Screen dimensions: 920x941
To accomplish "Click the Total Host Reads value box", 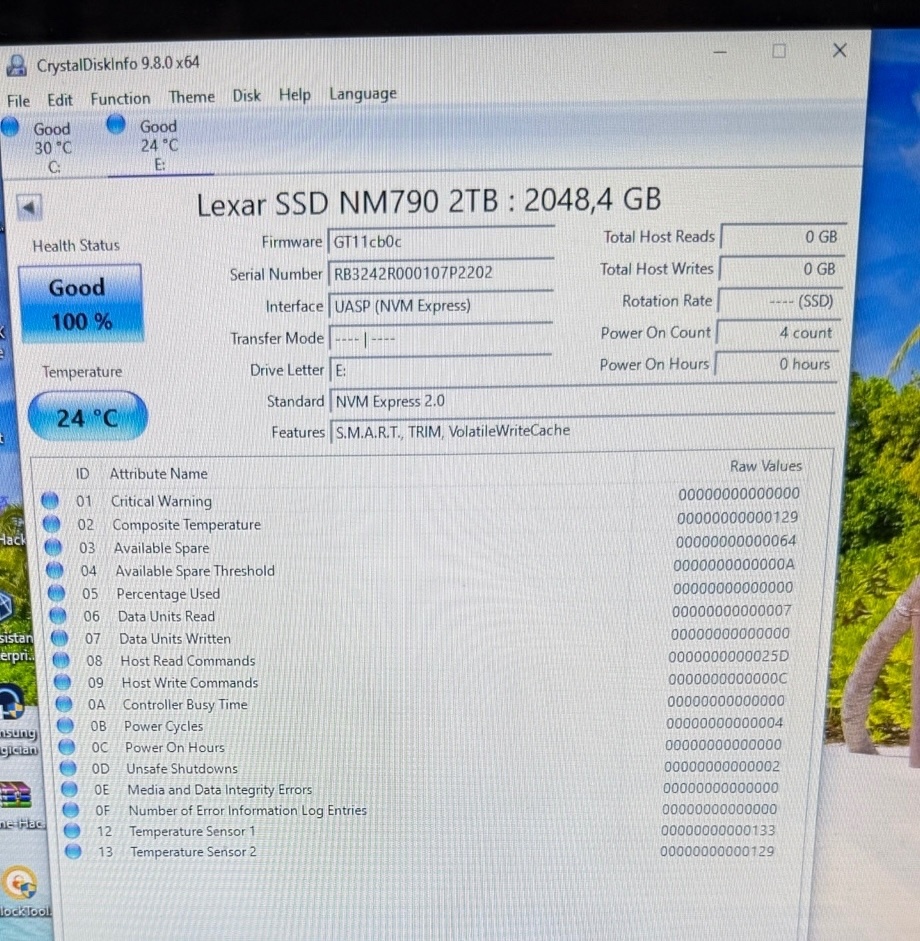I will tap(783, 236).
